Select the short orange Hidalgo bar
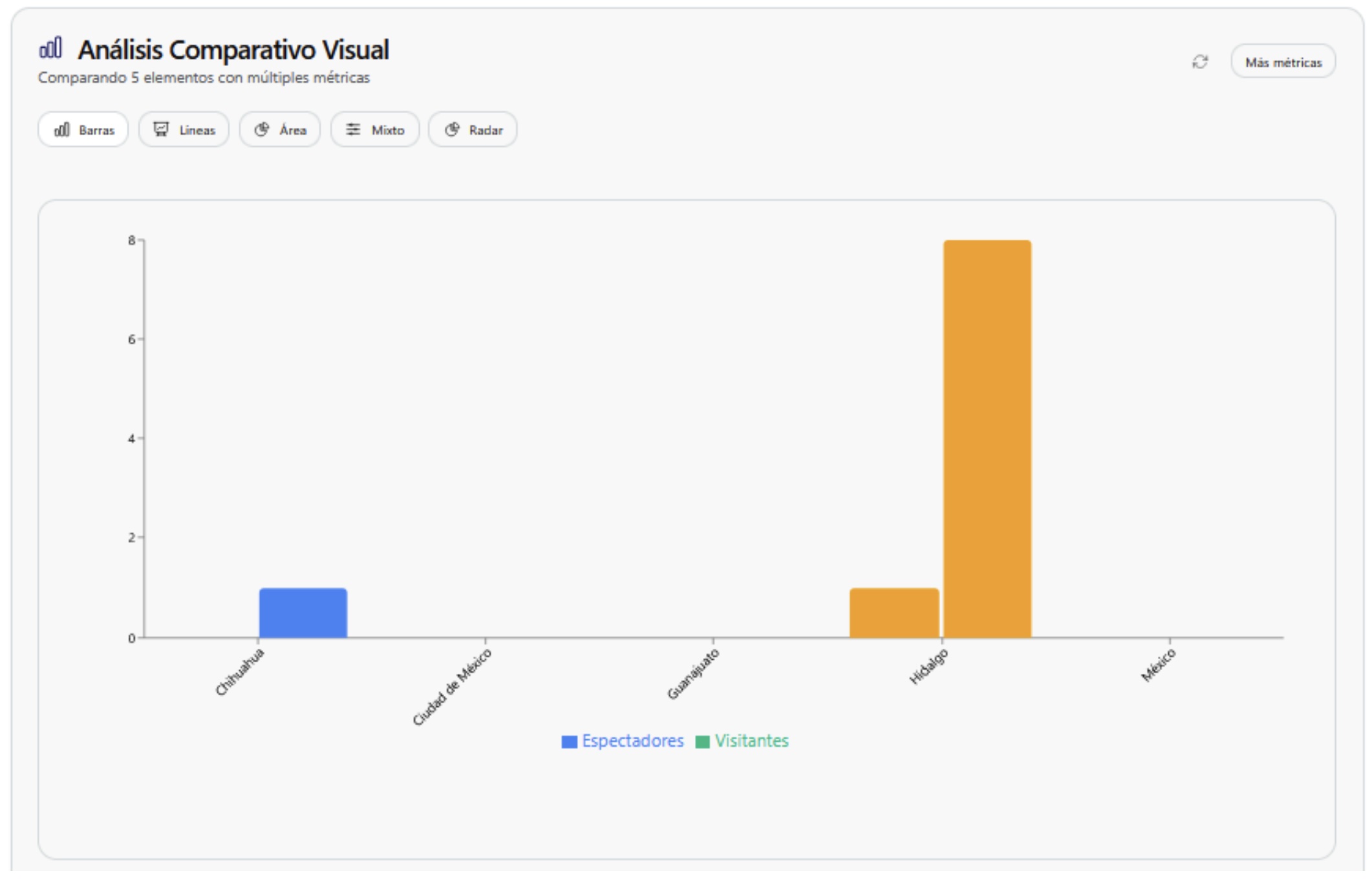 (x=894, y=613)
